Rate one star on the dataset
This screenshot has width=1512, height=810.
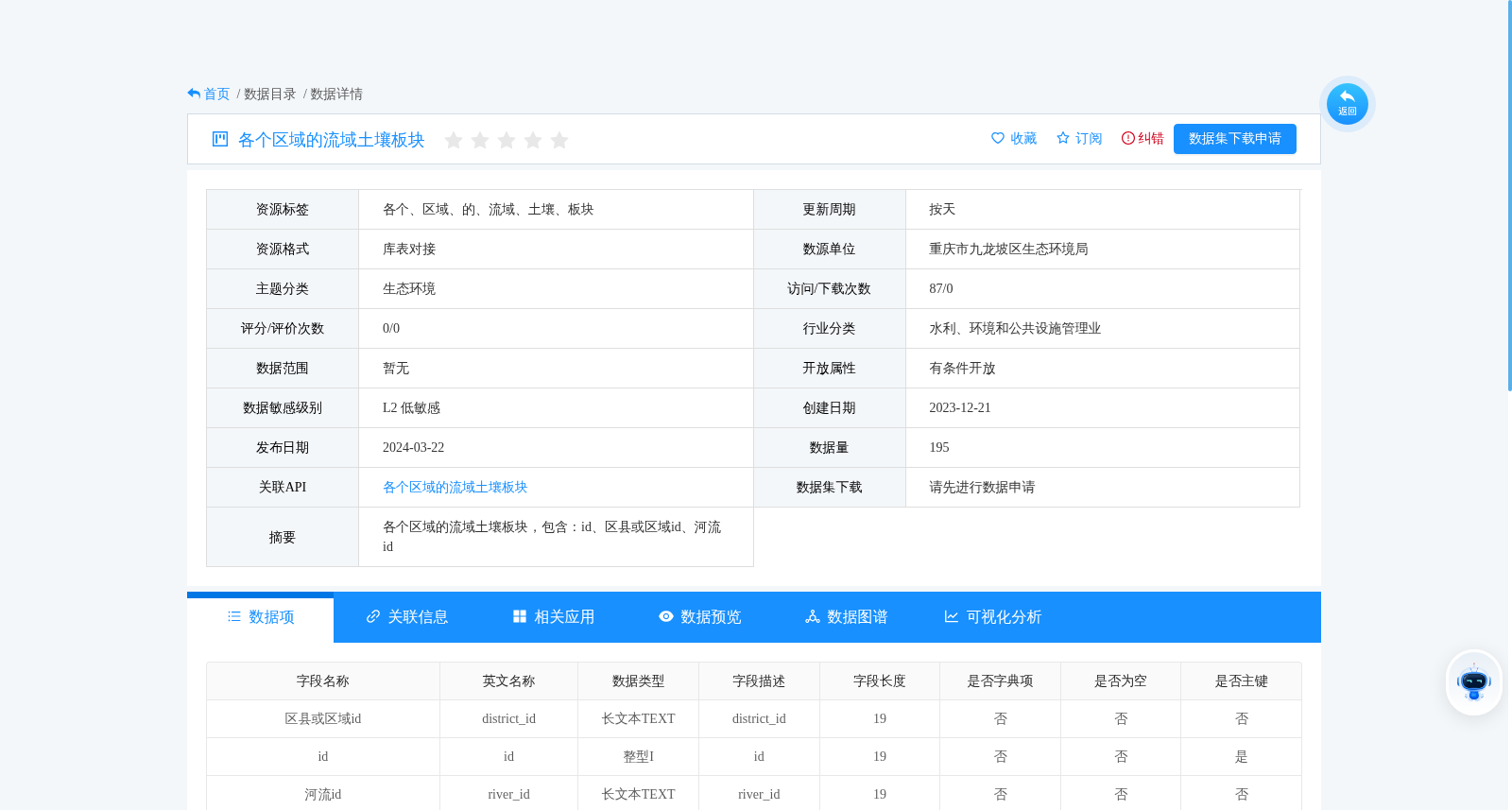(454, 140)
